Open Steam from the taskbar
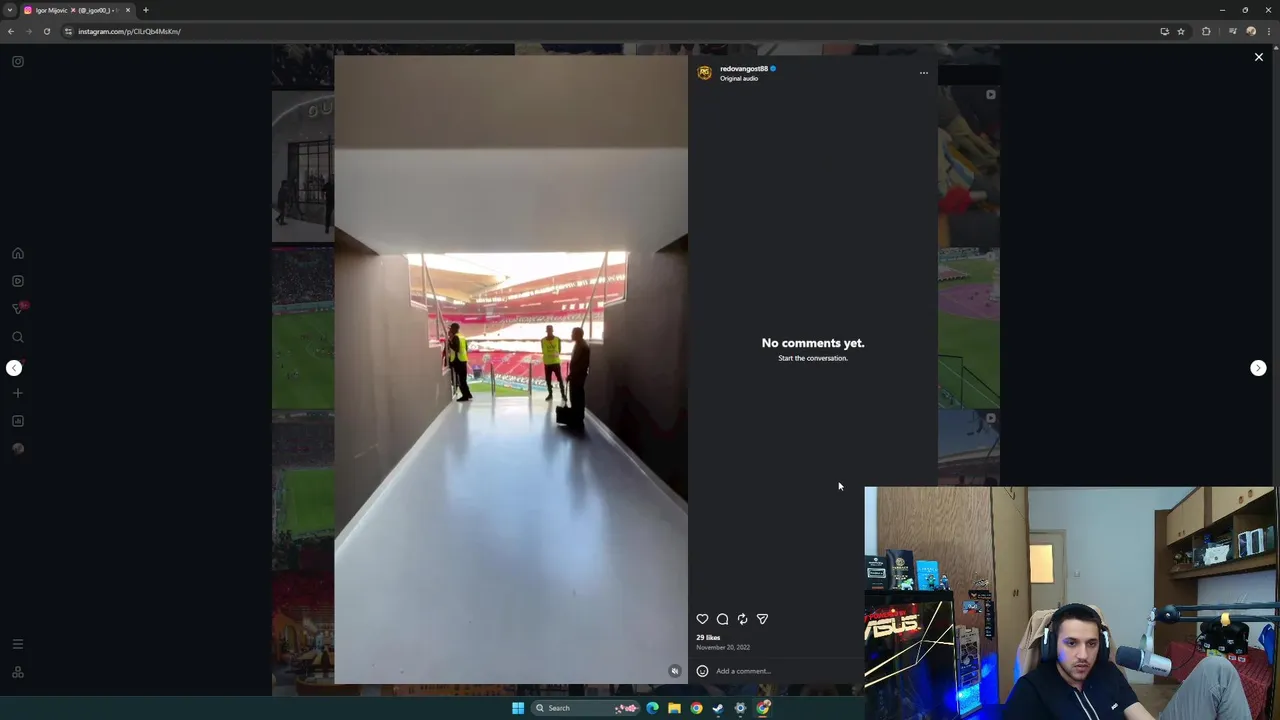The width and height of the screenshot is (1280, 720). pos(718,708)
